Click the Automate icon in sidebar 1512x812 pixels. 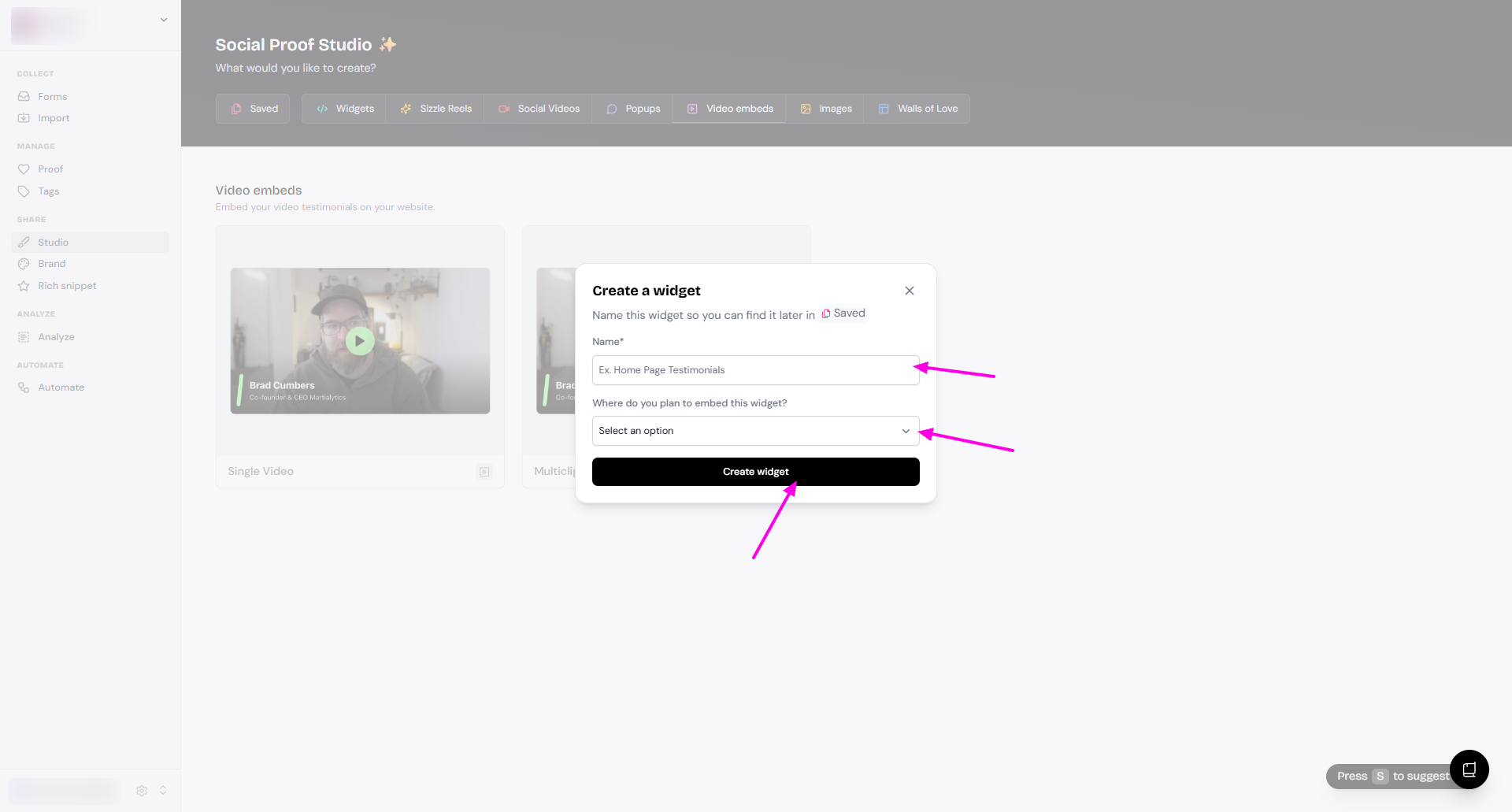coord(24,387)
